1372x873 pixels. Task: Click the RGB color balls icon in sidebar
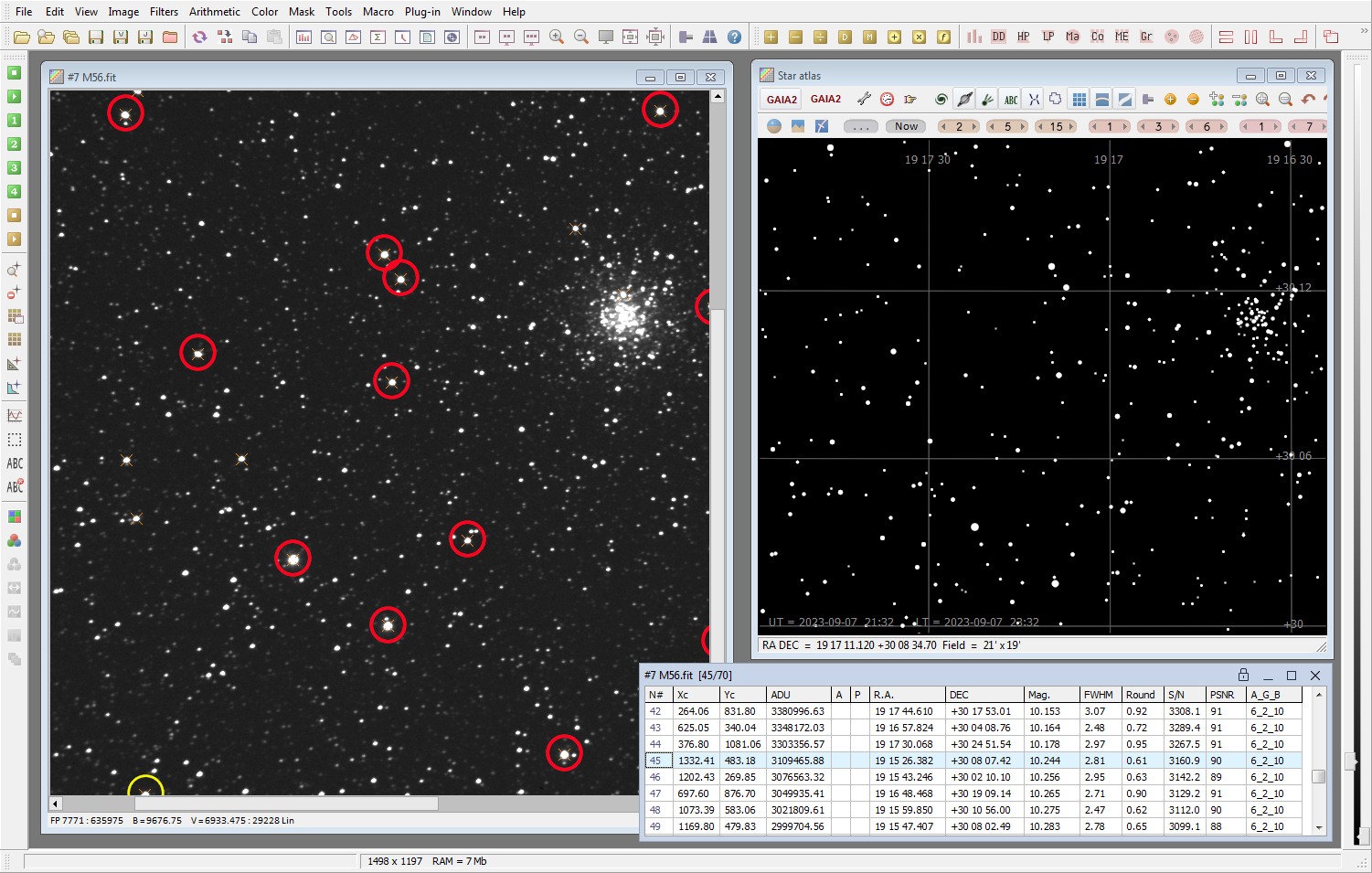[14, 540]
